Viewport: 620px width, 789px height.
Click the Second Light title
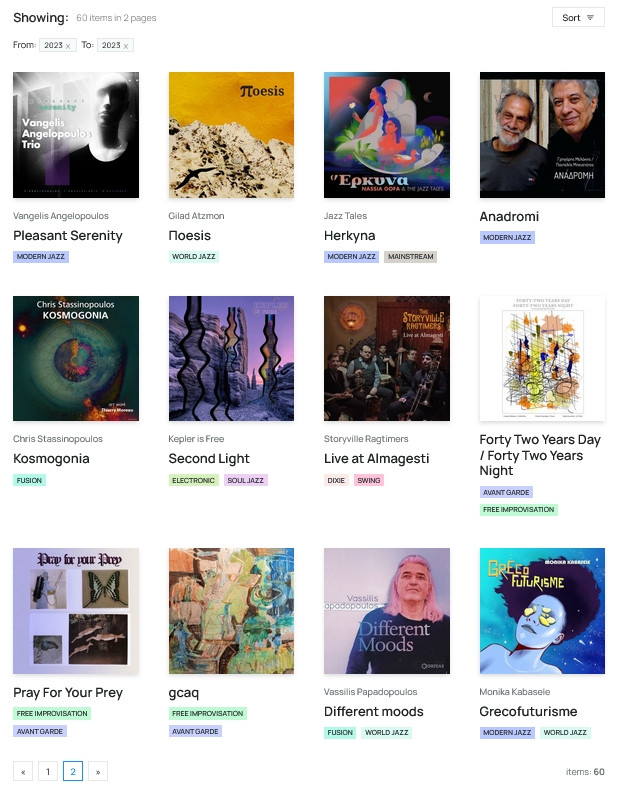pyautogui.click(x=209, y=459)
